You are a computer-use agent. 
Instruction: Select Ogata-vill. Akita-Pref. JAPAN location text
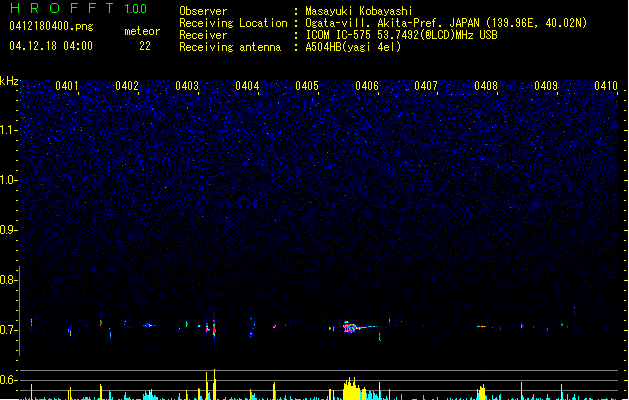(446, 23)
